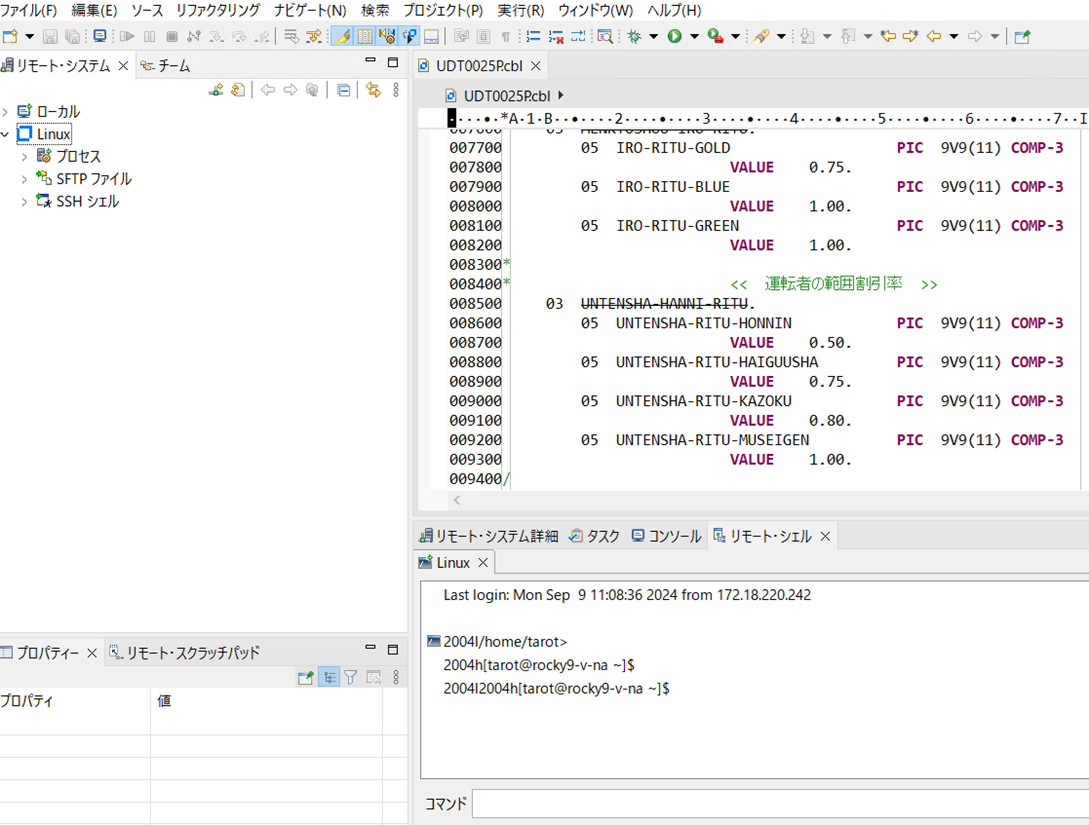Click the pilcrow show whitespace icon
Screen dimensions: 1089x825
506,36
